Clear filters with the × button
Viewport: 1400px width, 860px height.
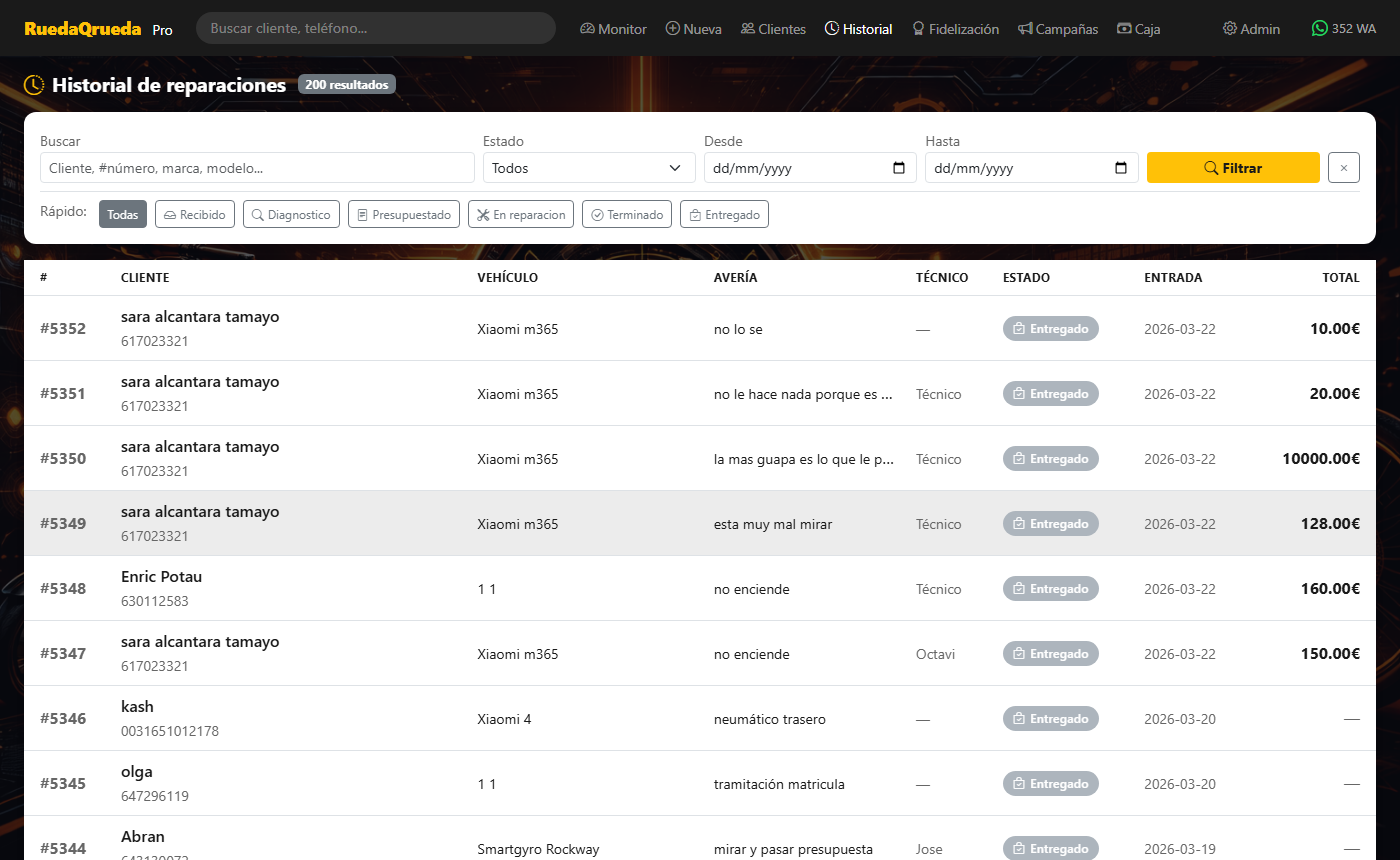tap(1343, 168)
